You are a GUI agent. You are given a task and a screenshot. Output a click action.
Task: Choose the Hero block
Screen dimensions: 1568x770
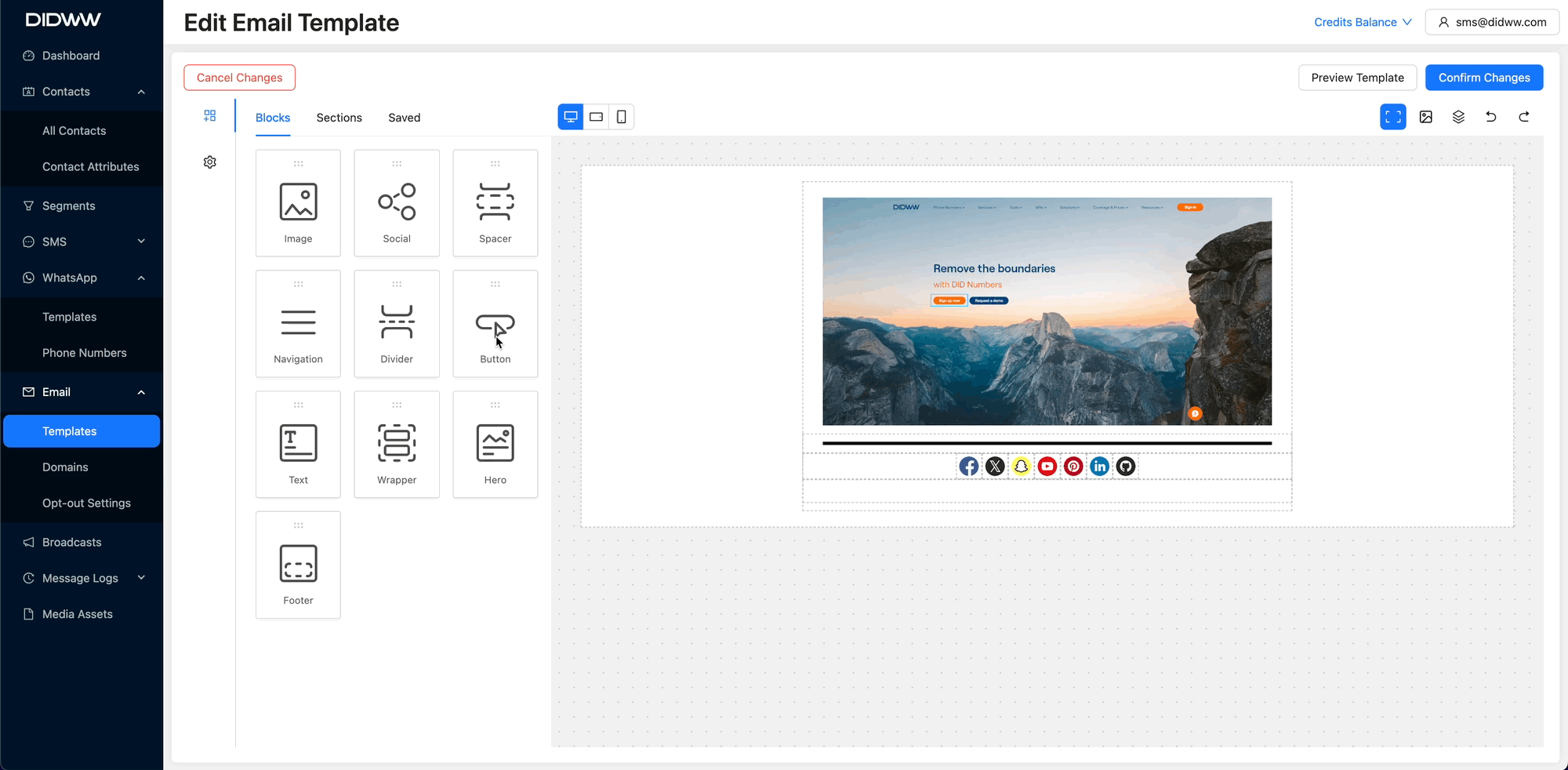tap(495, 445)
